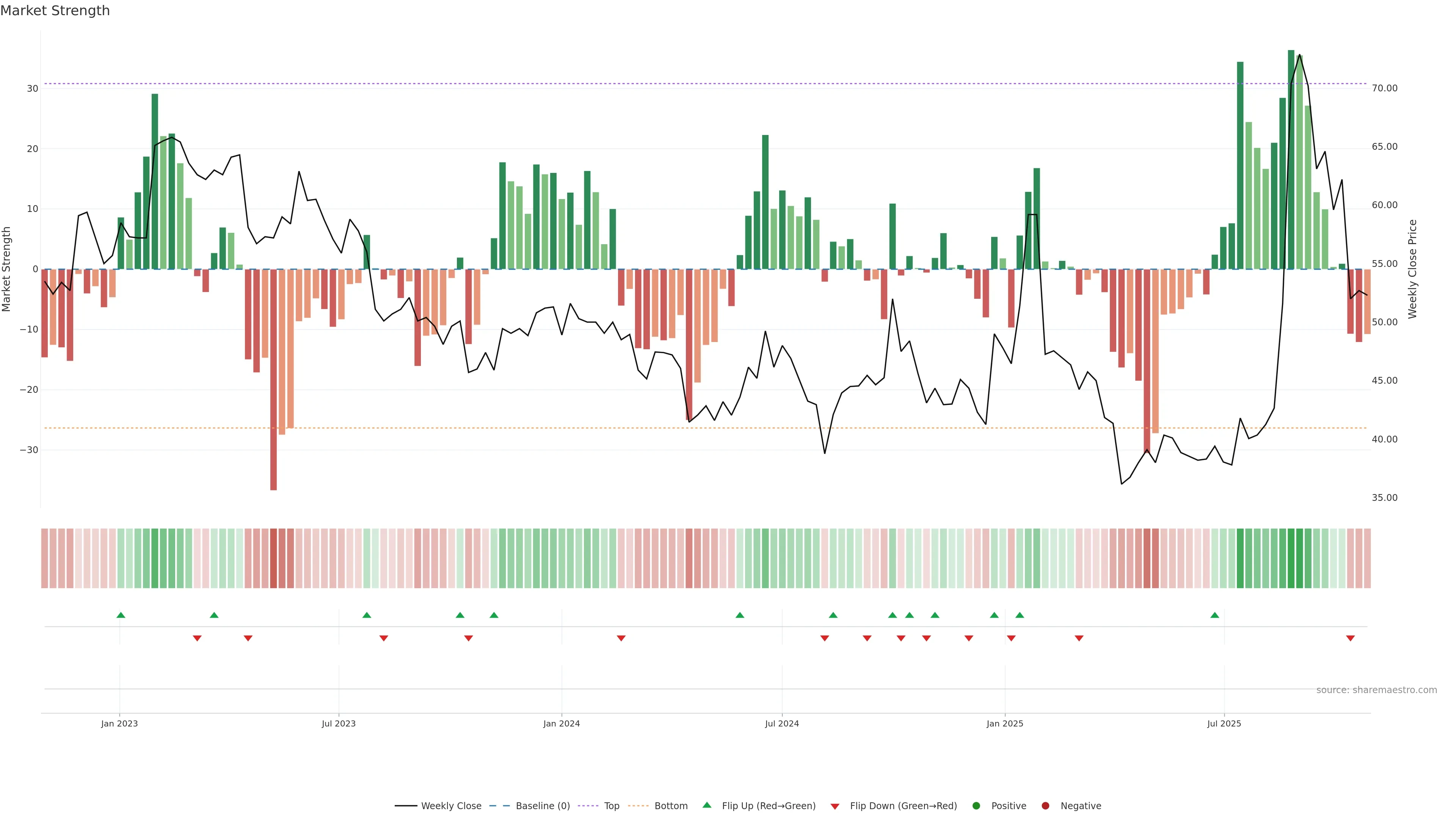Click the green flip-up marker just before Jul 2025
The width and height of the screenshot is (1456, 819).
click(1214, 615)
